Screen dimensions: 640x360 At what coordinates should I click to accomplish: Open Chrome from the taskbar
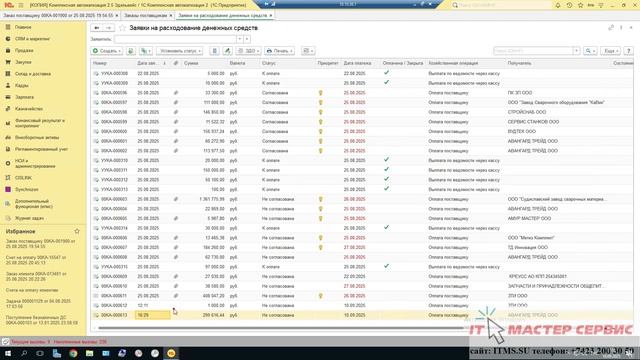coord(73,353)
